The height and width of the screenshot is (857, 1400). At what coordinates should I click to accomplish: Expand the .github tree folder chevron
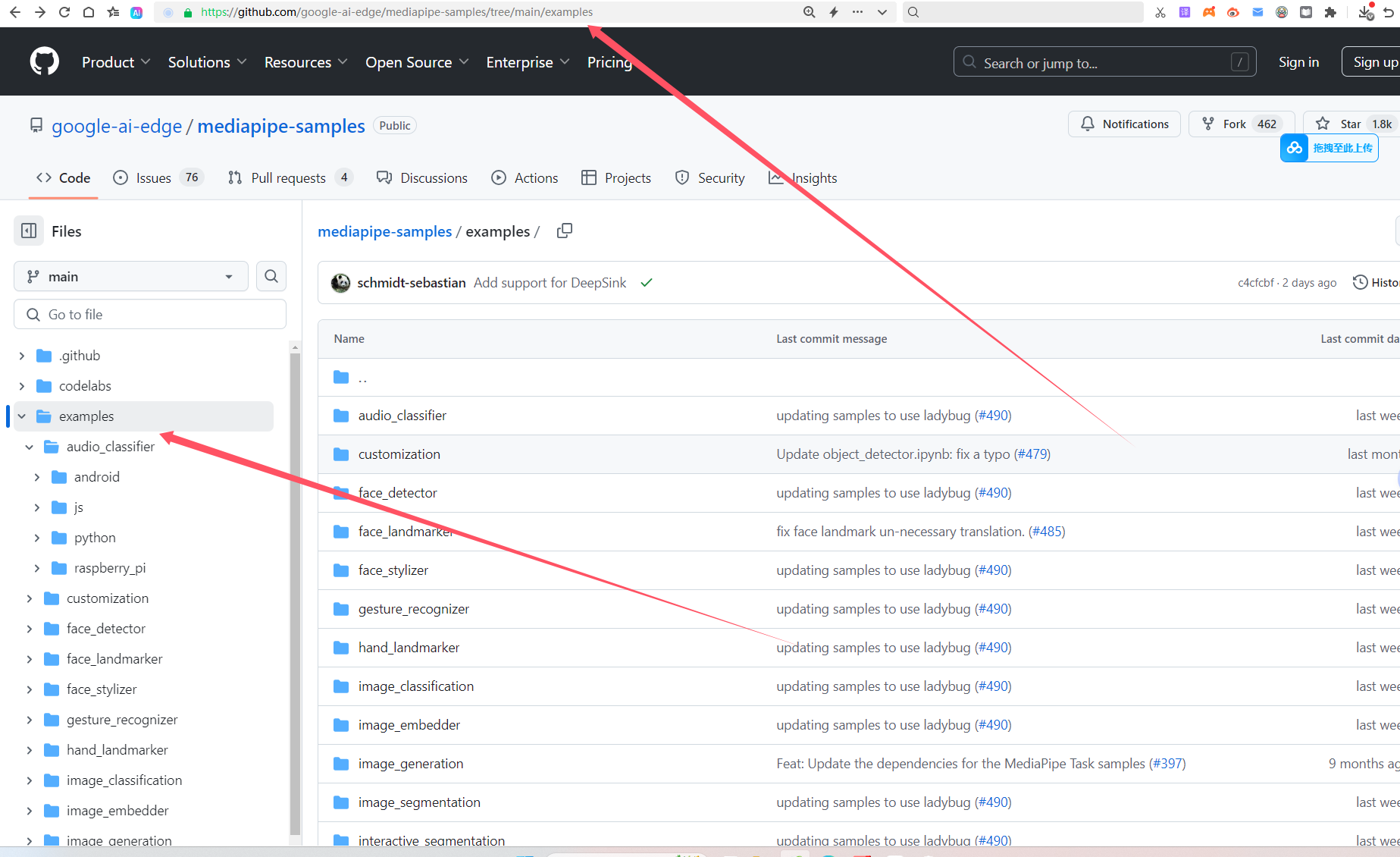pos(21,356)
